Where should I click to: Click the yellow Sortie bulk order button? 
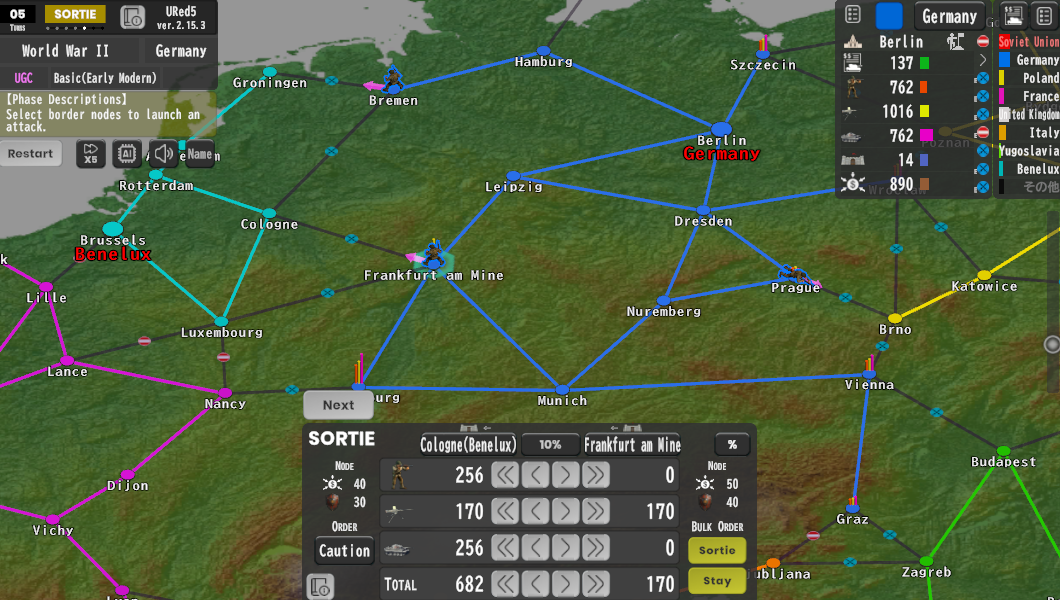717,550
